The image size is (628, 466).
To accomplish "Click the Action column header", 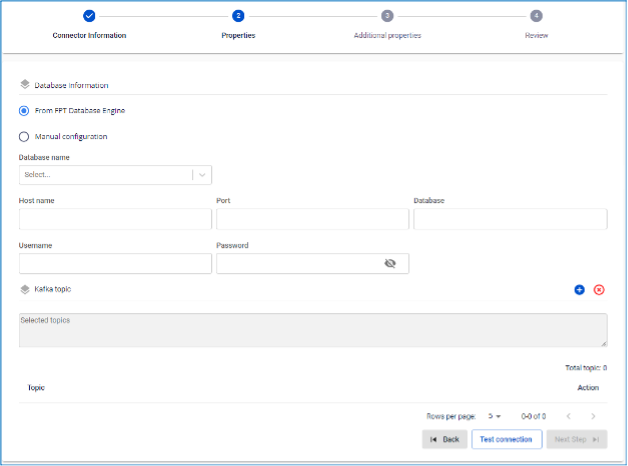I will [x=588, y=388].
